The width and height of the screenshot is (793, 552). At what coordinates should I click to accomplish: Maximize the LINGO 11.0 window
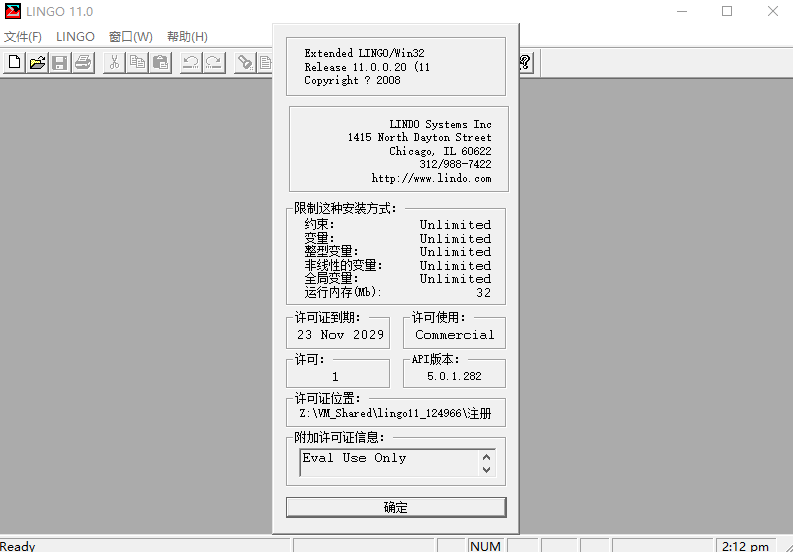click(x=727, y=11)
